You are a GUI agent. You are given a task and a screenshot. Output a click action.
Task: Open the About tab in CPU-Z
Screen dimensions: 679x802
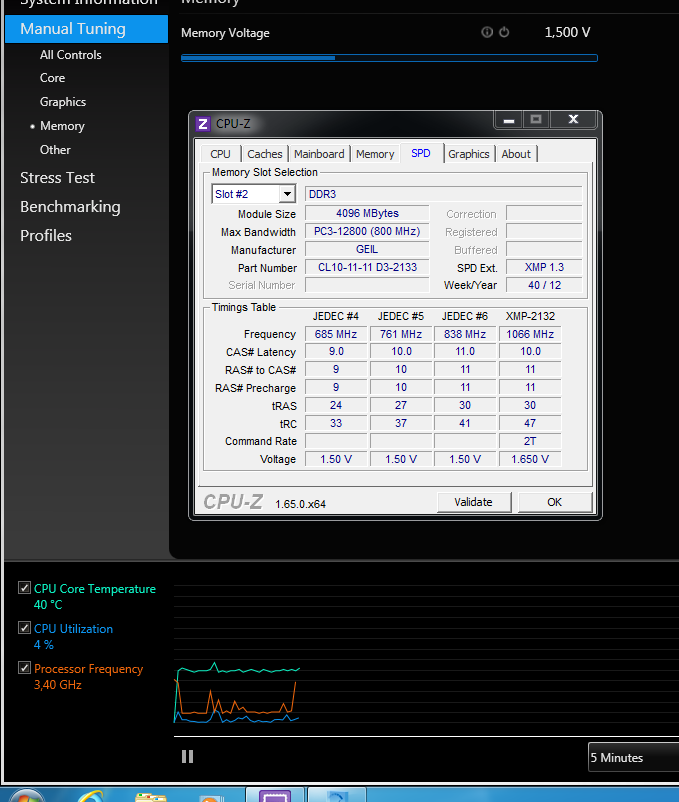(x=516, y=154)
